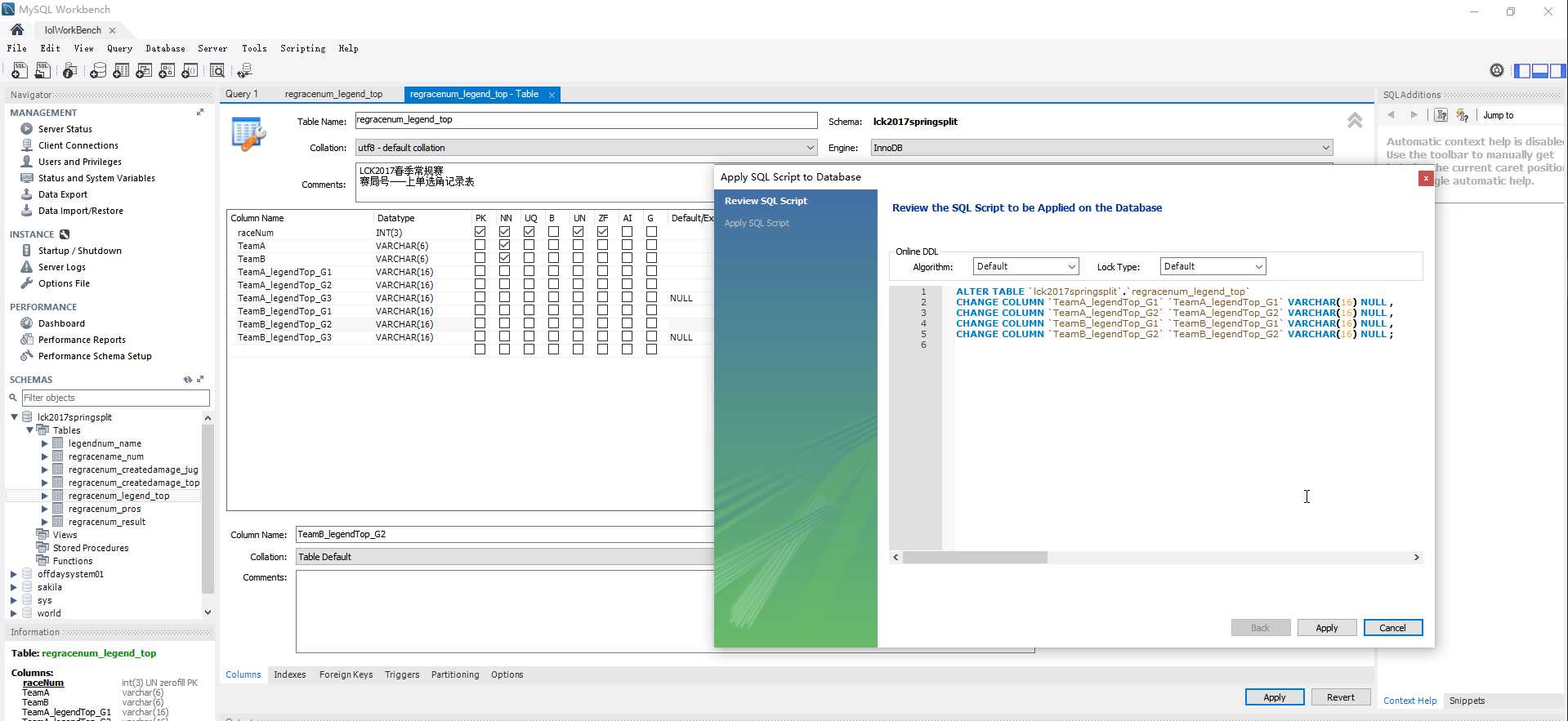Open the Workbench home screen icon
This screenshot has height=721, width=1568.
pos(17,29)
